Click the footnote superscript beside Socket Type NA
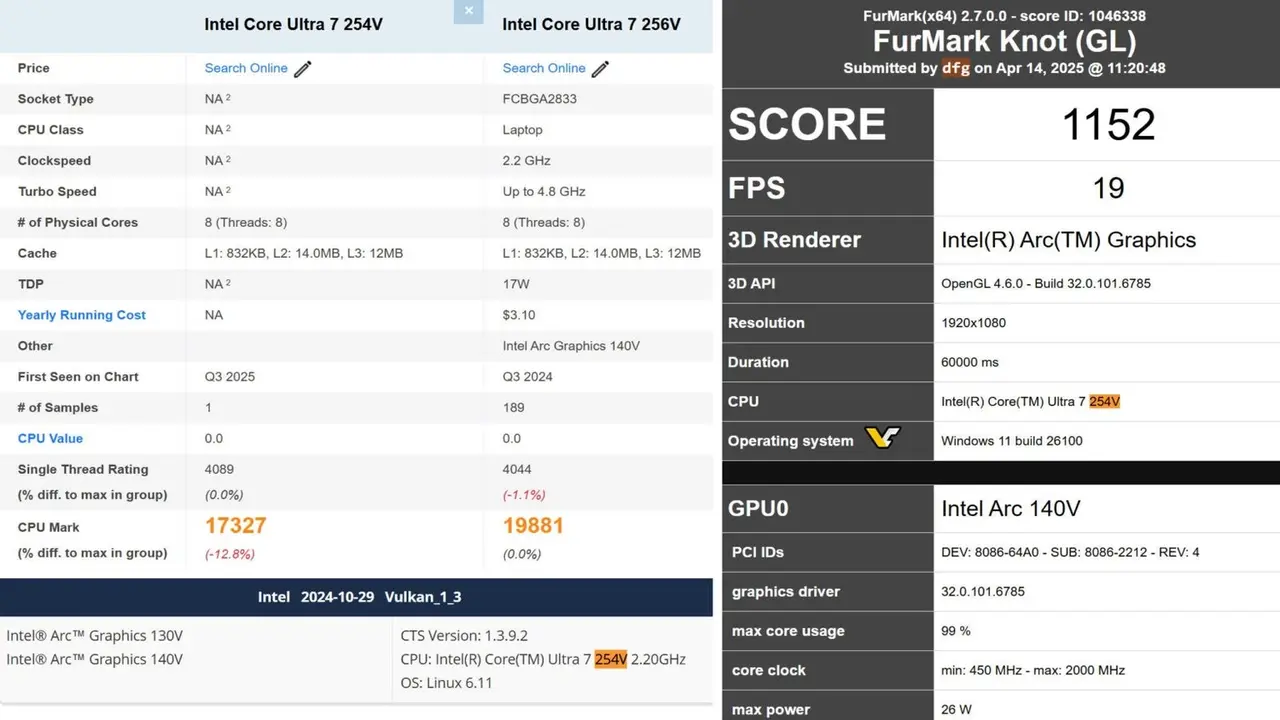The image size is (1280, 720). point(228,98)
